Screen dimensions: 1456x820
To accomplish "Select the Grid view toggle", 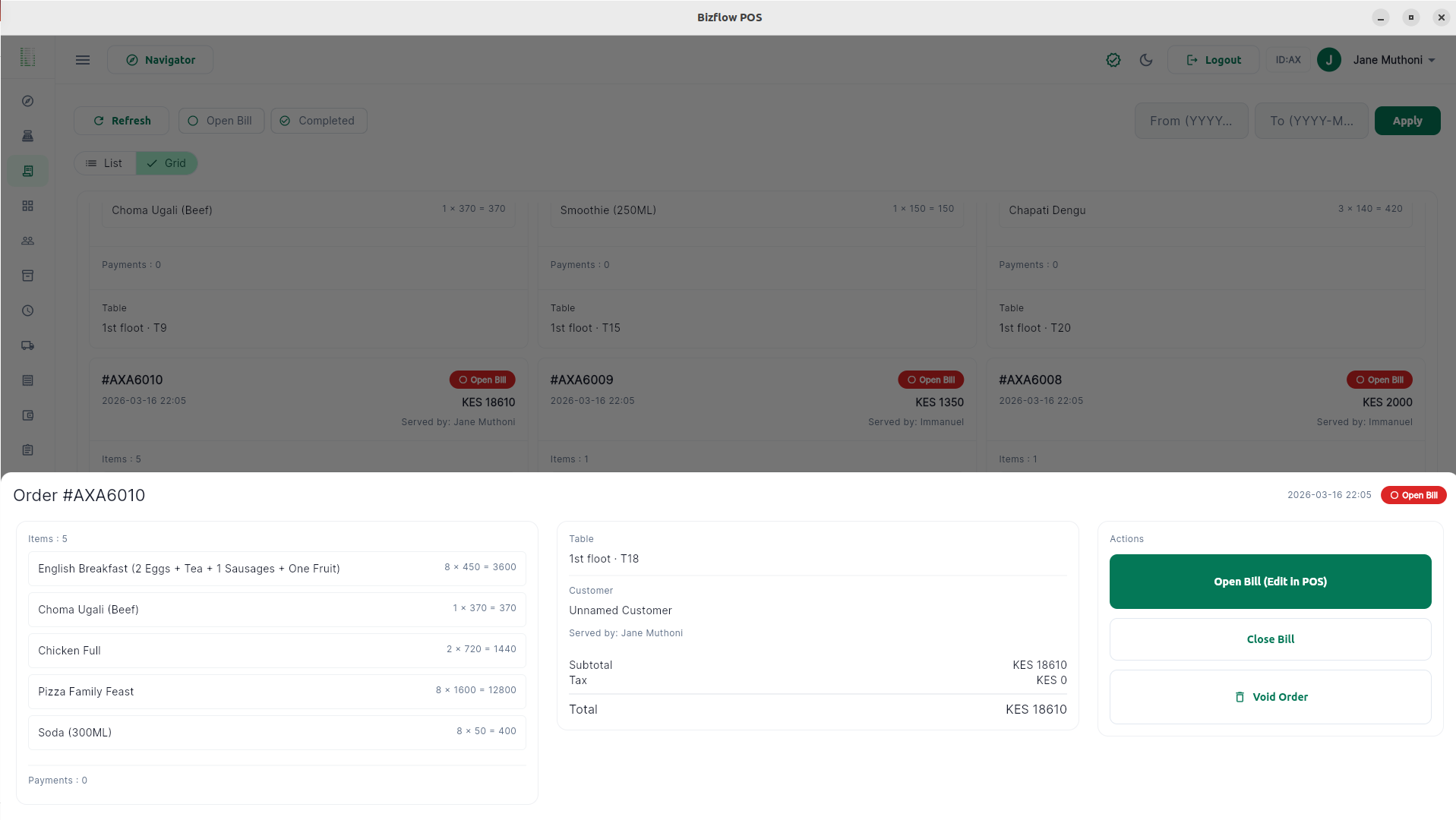I will pyautogui.click(x=166, y=163).
